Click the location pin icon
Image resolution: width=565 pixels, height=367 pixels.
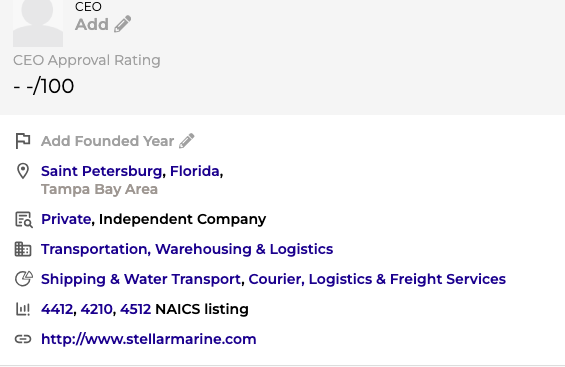pos(23,171)
